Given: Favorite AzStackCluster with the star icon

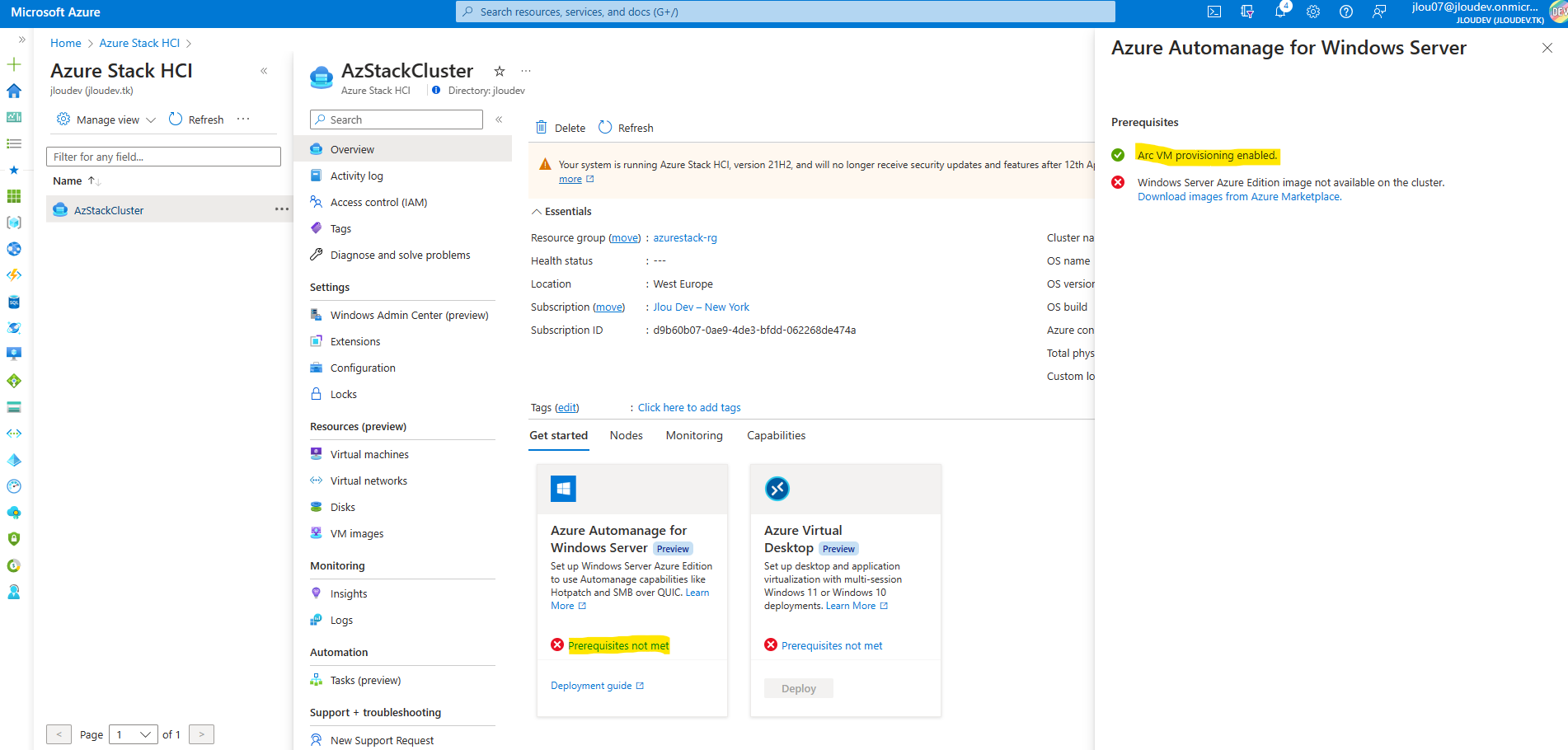Looking at the screenshot, I should [500, 71].
